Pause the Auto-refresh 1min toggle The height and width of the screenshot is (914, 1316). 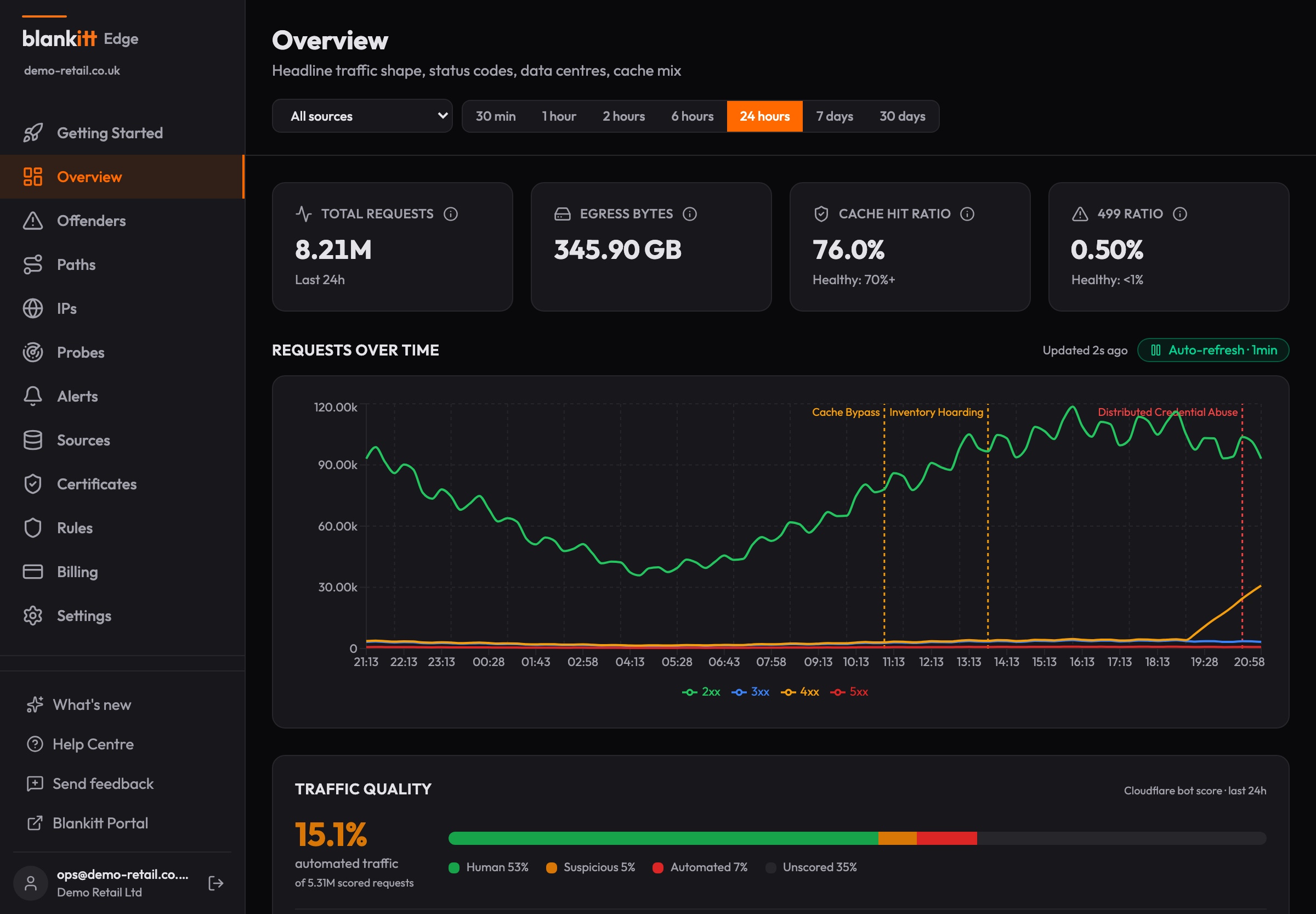click(x=1213, y=351)
